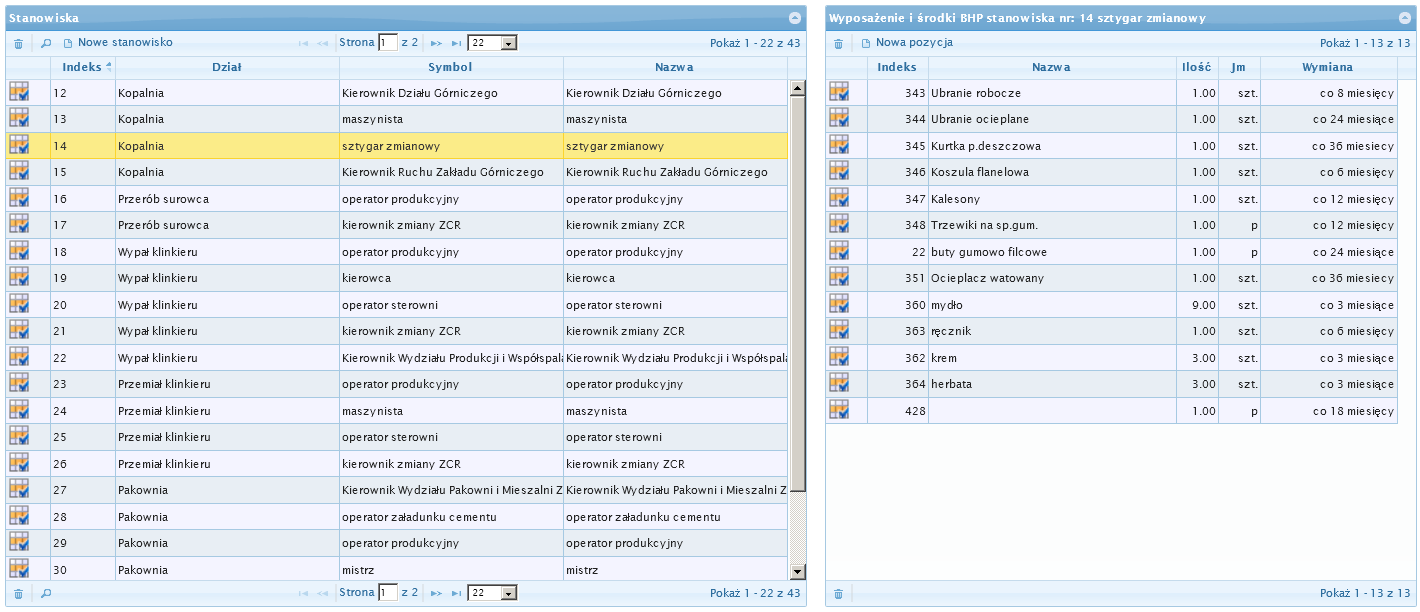Click edit icon for row 14 sztygar zmianowy
This screenshot has height=612, width=1420.
[19, 145]
